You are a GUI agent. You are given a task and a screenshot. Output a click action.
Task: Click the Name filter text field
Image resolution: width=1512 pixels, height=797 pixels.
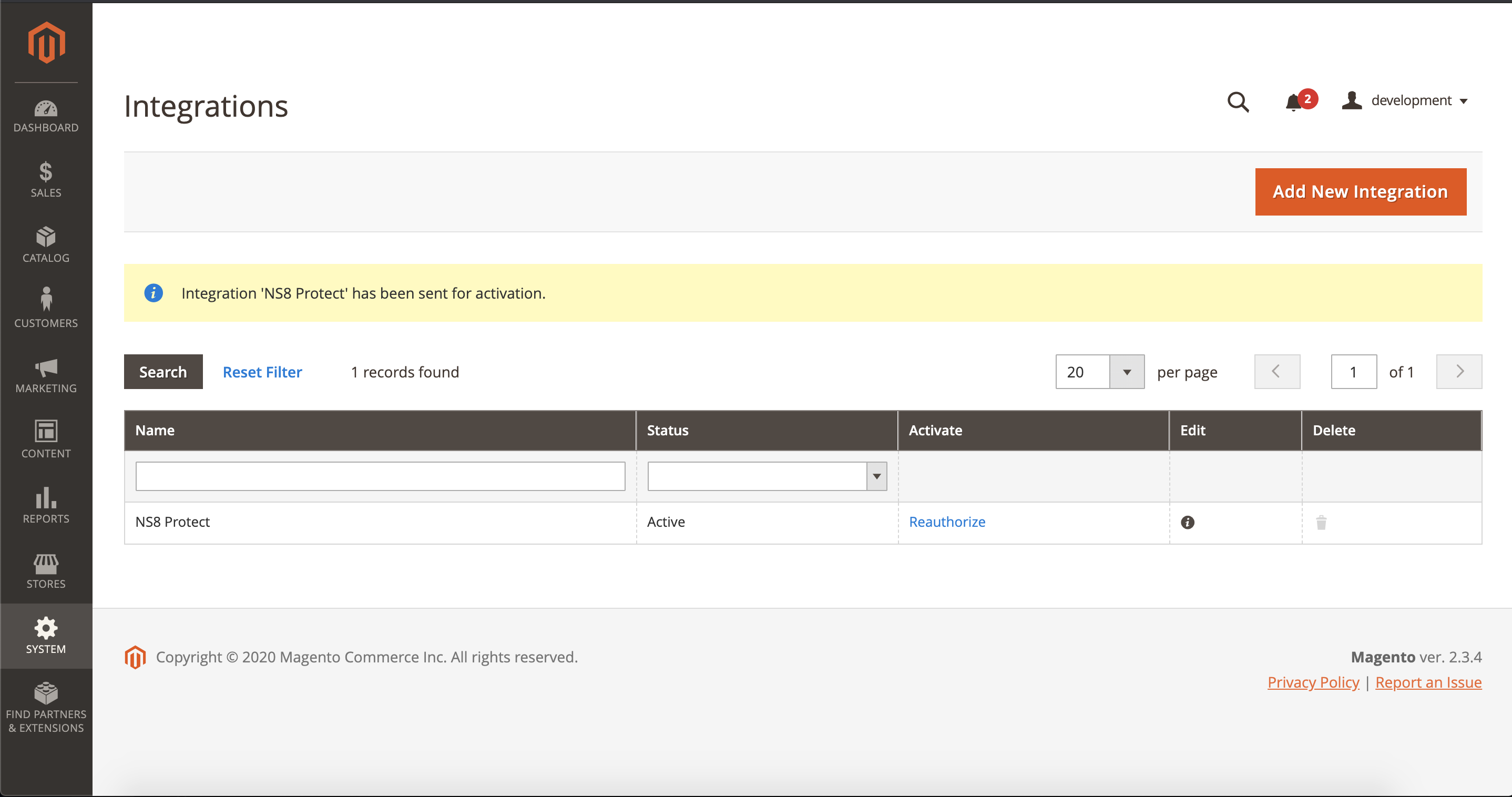point(380,476)
